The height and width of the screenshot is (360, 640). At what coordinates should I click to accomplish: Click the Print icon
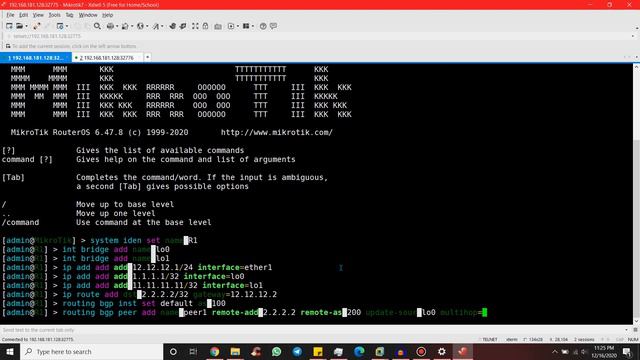pyautogui.click(x=110, y=26)
